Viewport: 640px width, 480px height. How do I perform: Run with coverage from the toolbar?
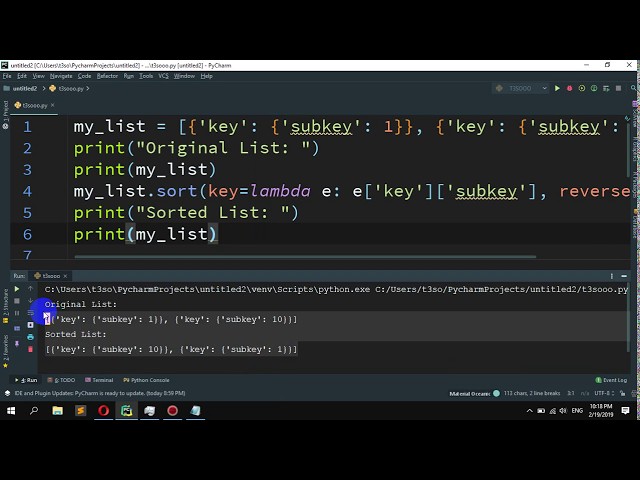point(582,88)
